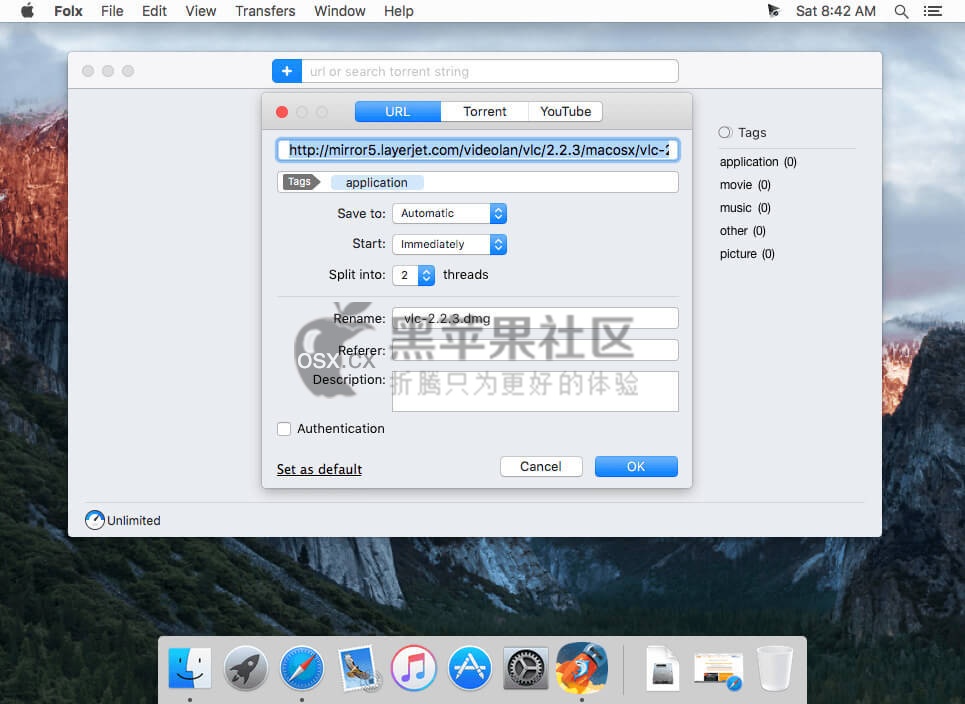Enable the Authentication checkbox
The width and height of the screenshot is (965, 704).
284,429
